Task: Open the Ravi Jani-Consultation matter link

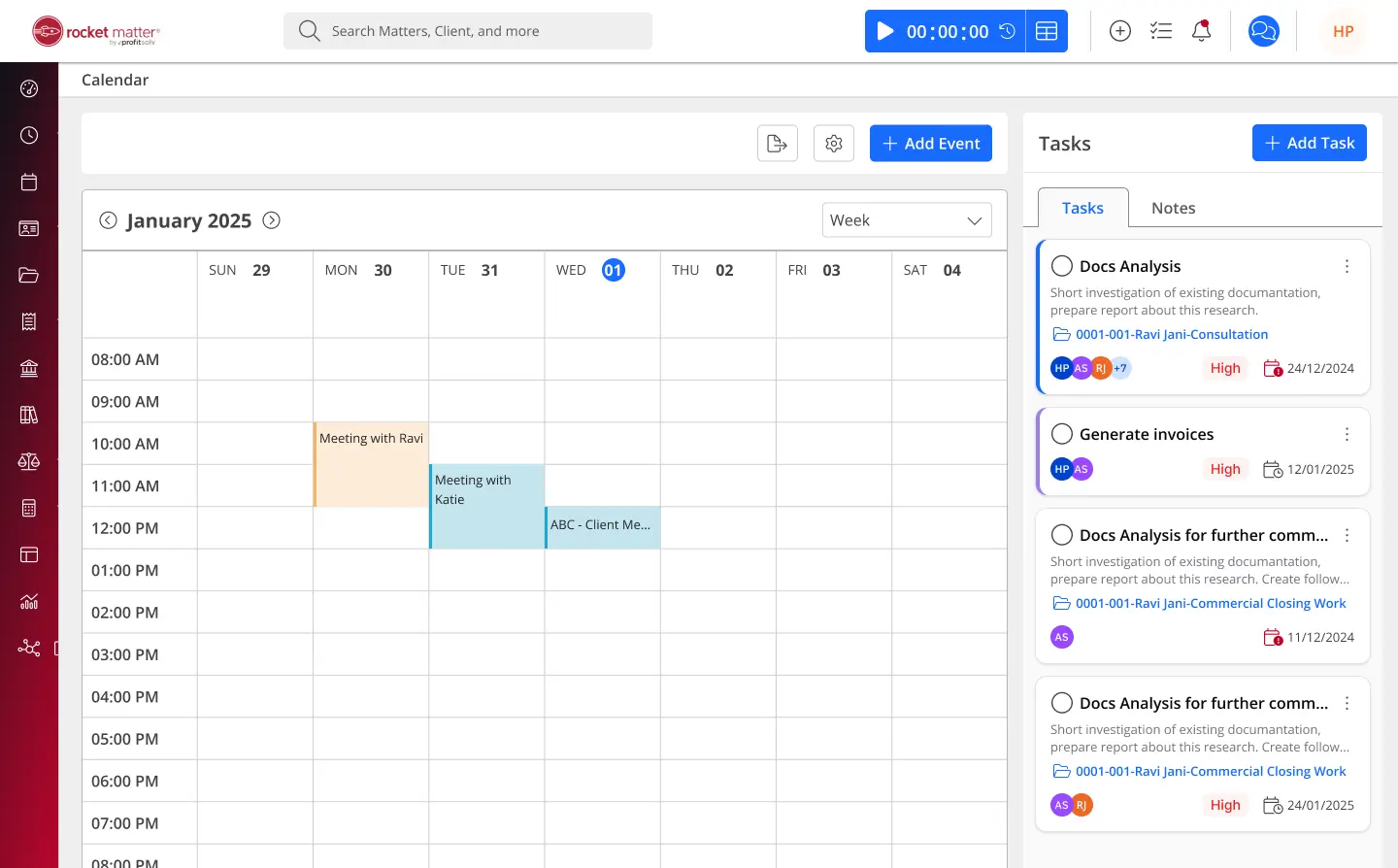Action: 1171,334
